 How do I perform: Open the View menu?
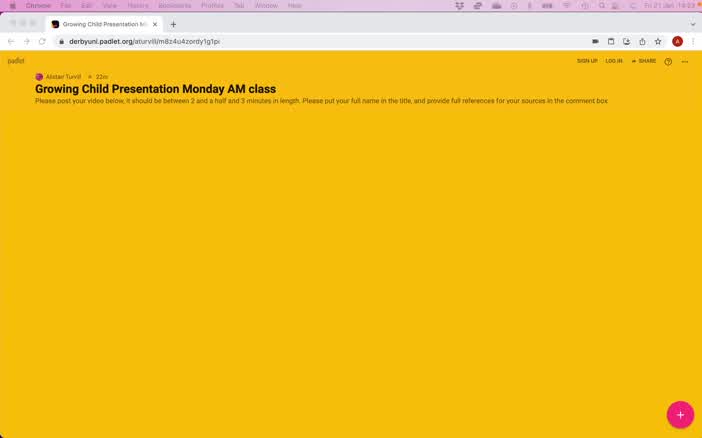pos(110,5)
